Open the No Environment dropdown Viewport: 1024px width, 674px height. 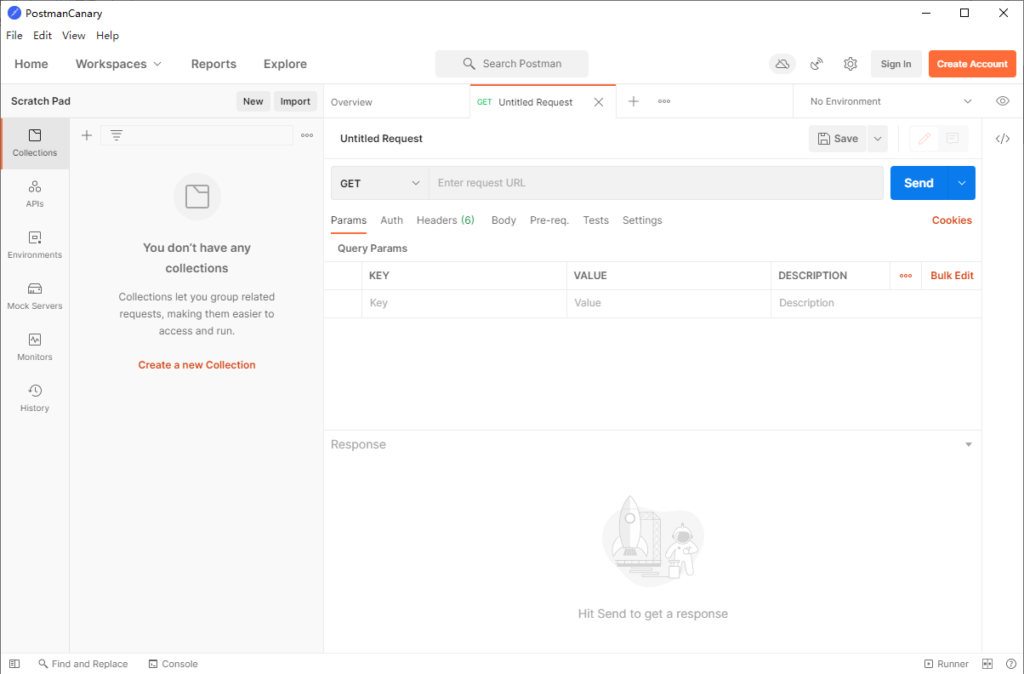point(890,101)
